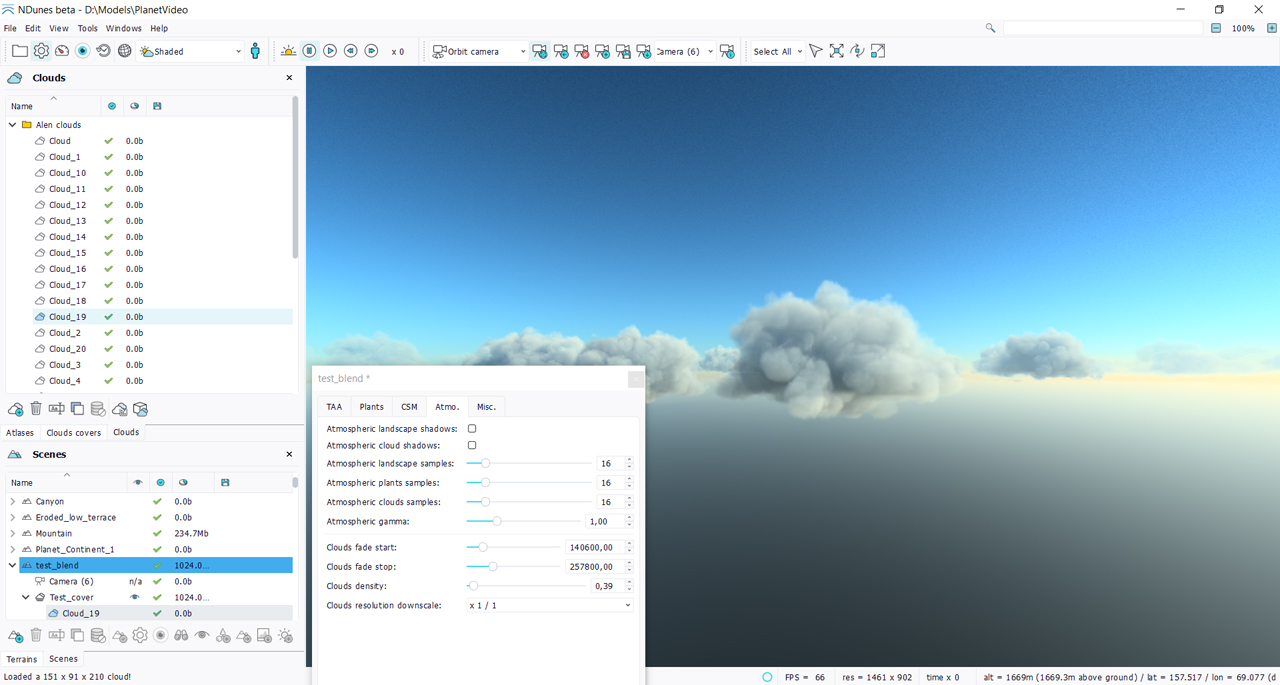The height and width of the screenshot is (685, 1280).
Task: Enable Atmospheric cloud shadows checkbox
Action: [x=472, y=445]
